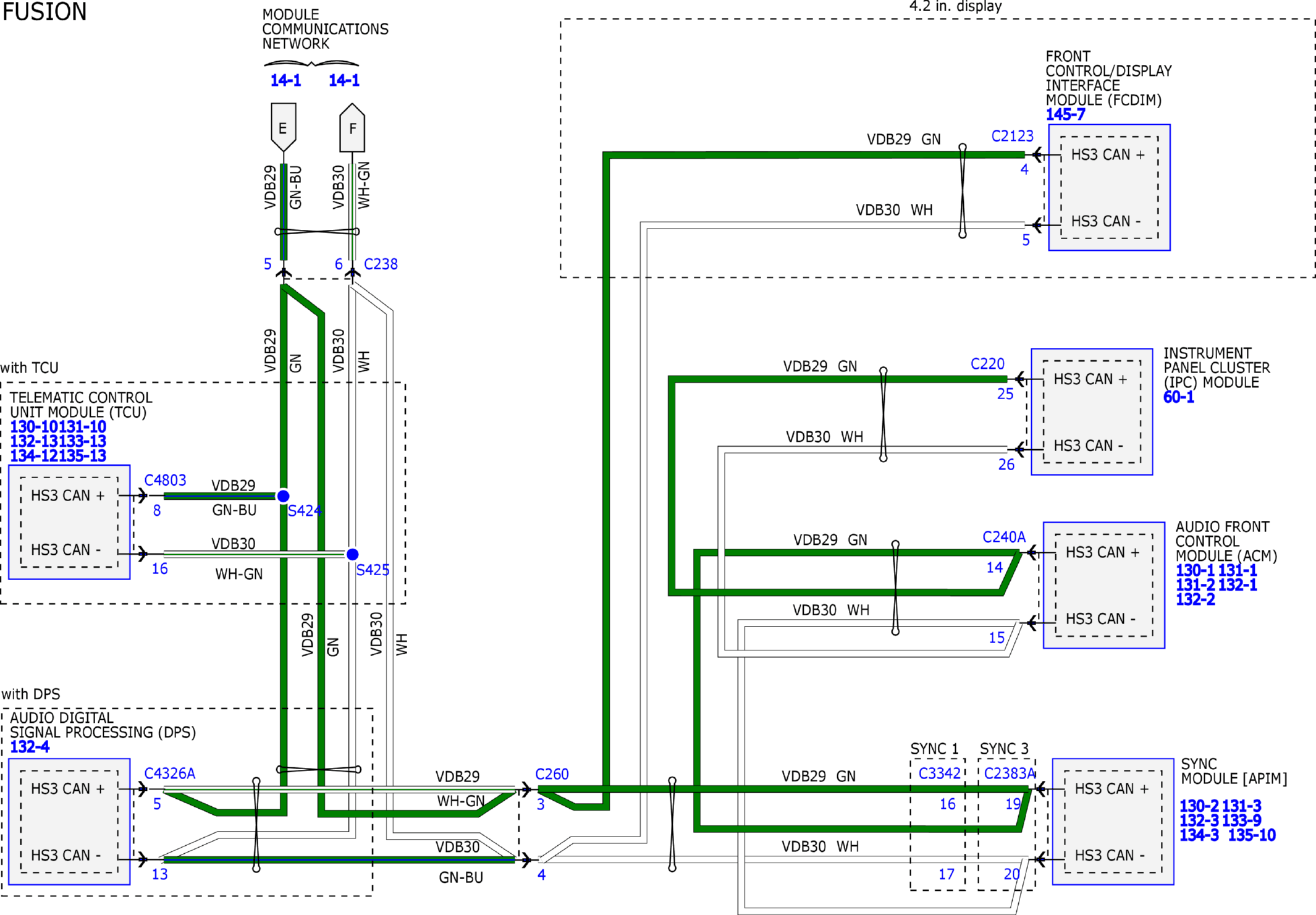Click the FCDIM module box
This screenshot has height=915, width=1316.
(1109, 188)
